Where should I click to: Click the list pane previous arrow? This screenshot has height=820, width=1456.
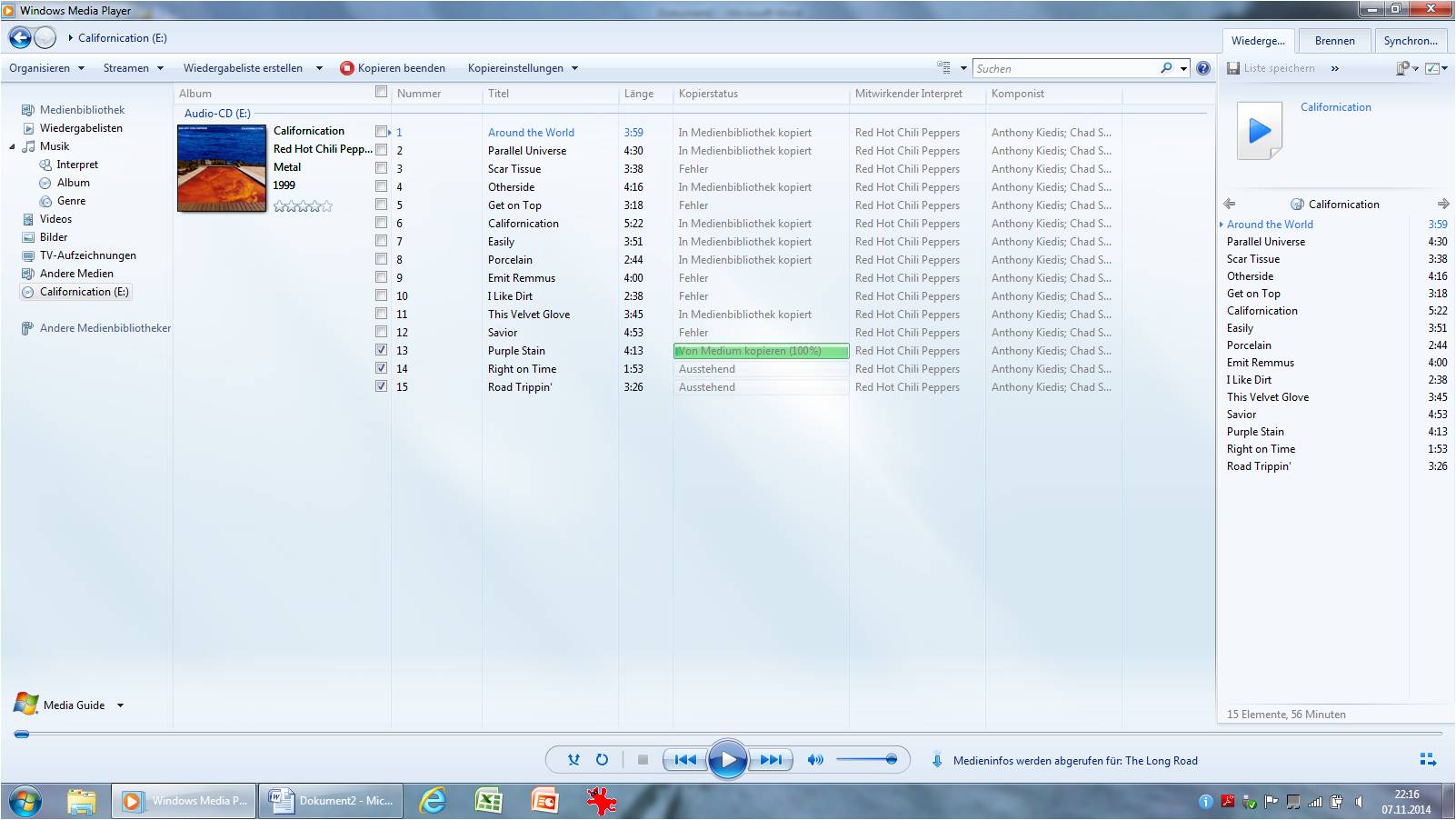tap(1230, 204)
